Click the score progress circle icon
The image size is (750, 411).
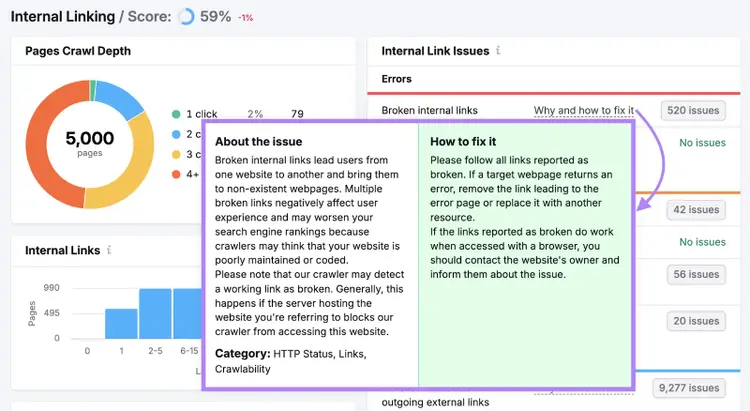186,17
